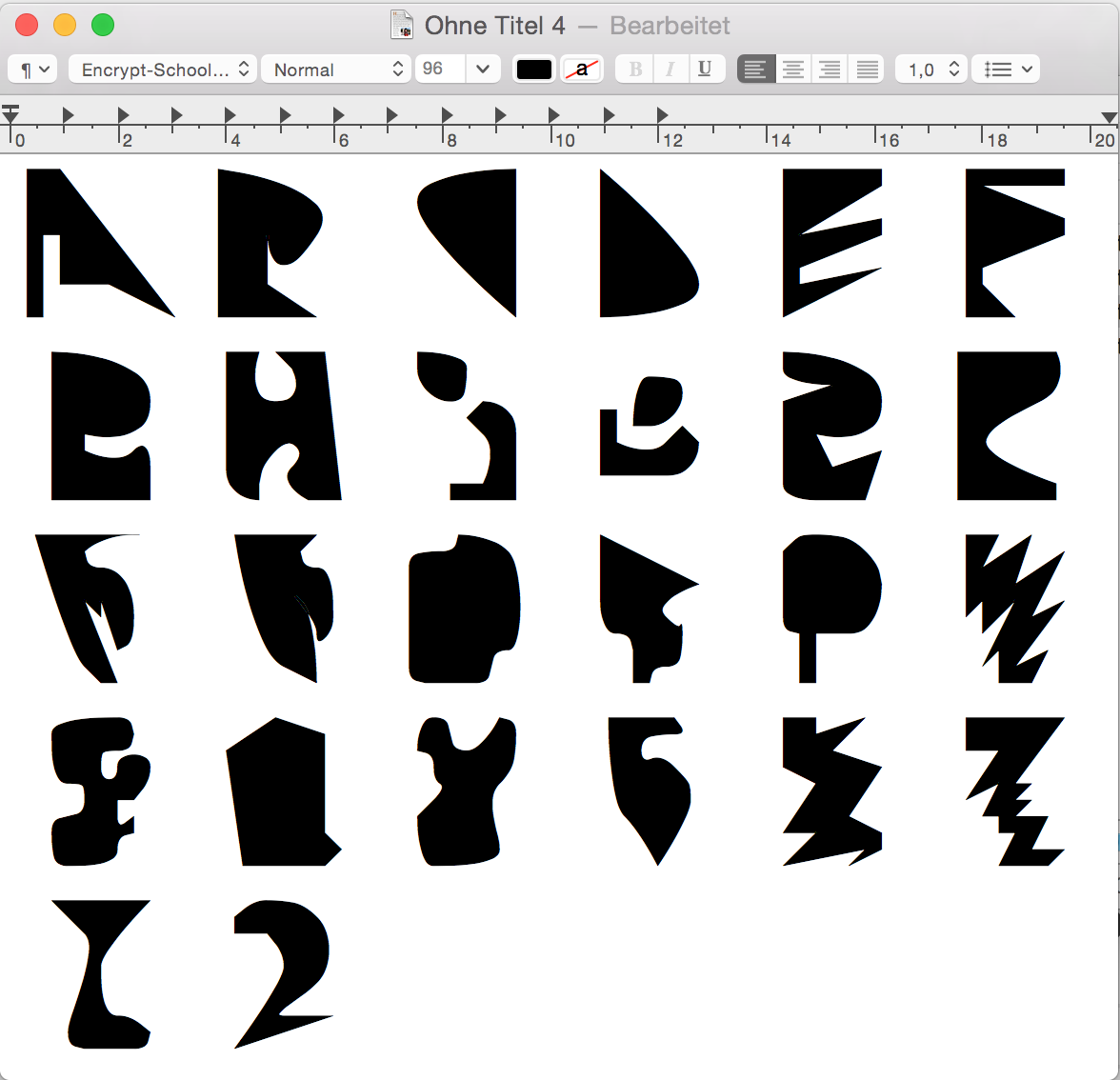
Task: Justify the text alignment
Action: [867, 70]
